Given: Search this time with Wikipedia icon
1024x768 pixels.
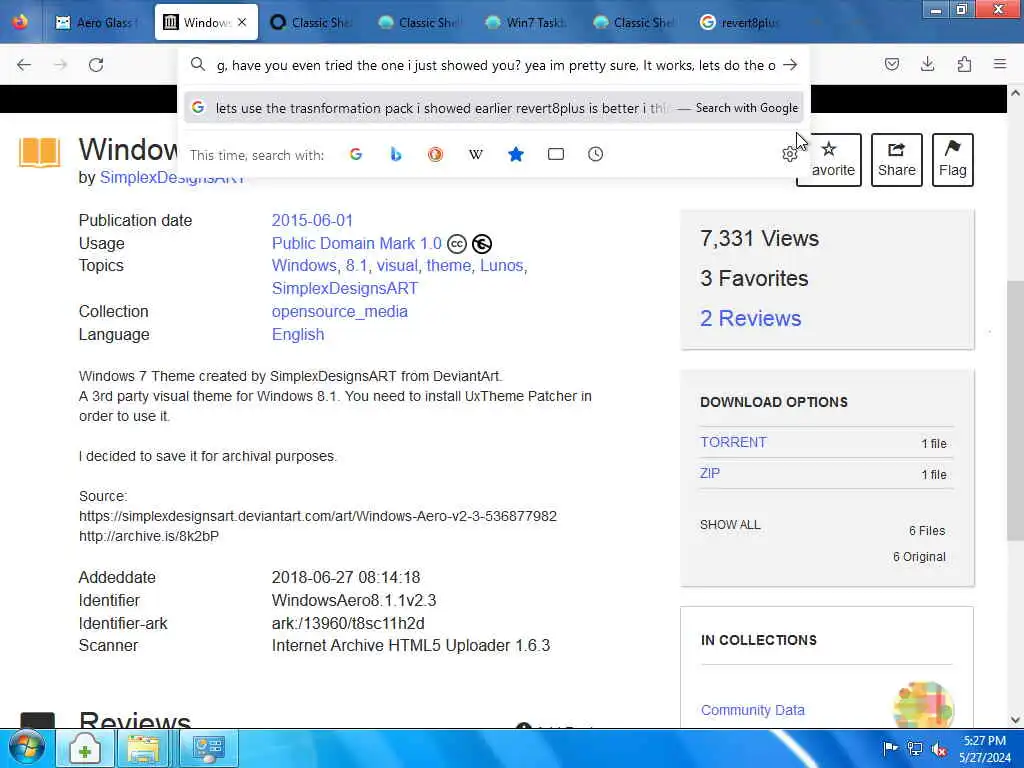Looking at the screenshot, I should [475, 154].
